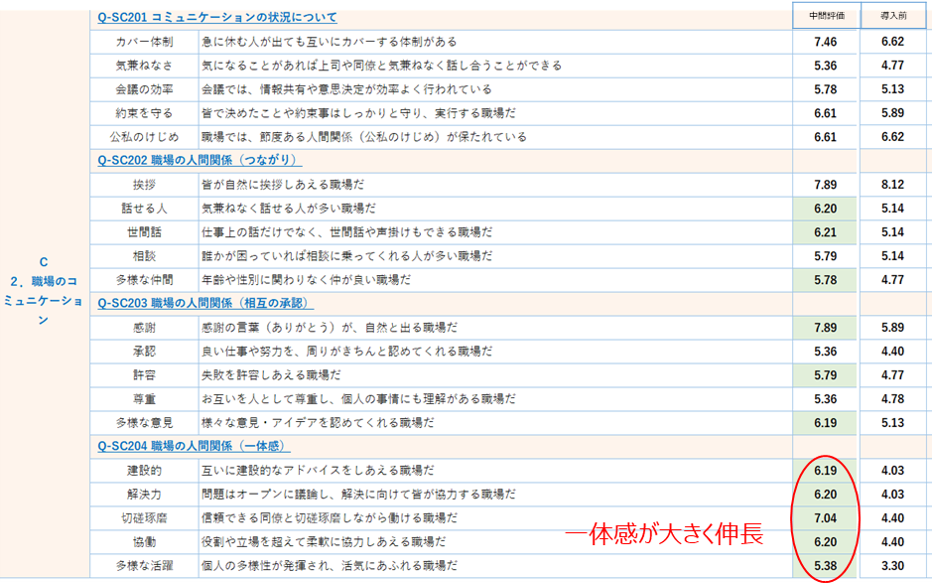Select the 会議の効率 row label
Viewport: 932px width, 583px height.
click(x=144, y=89)
